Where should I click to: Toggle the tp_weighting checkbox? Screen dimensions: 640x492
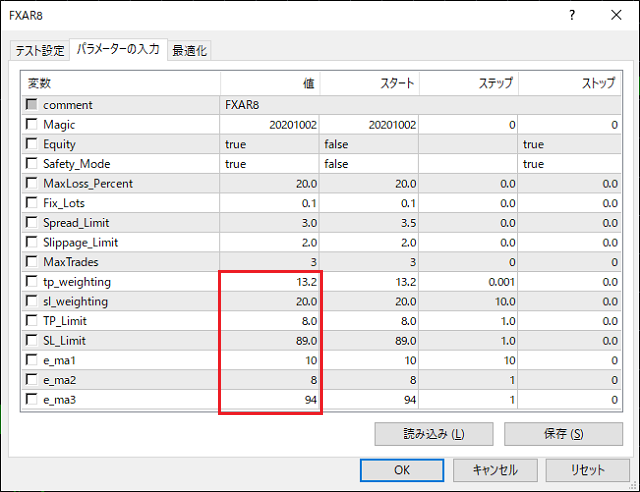pos(31,281)
